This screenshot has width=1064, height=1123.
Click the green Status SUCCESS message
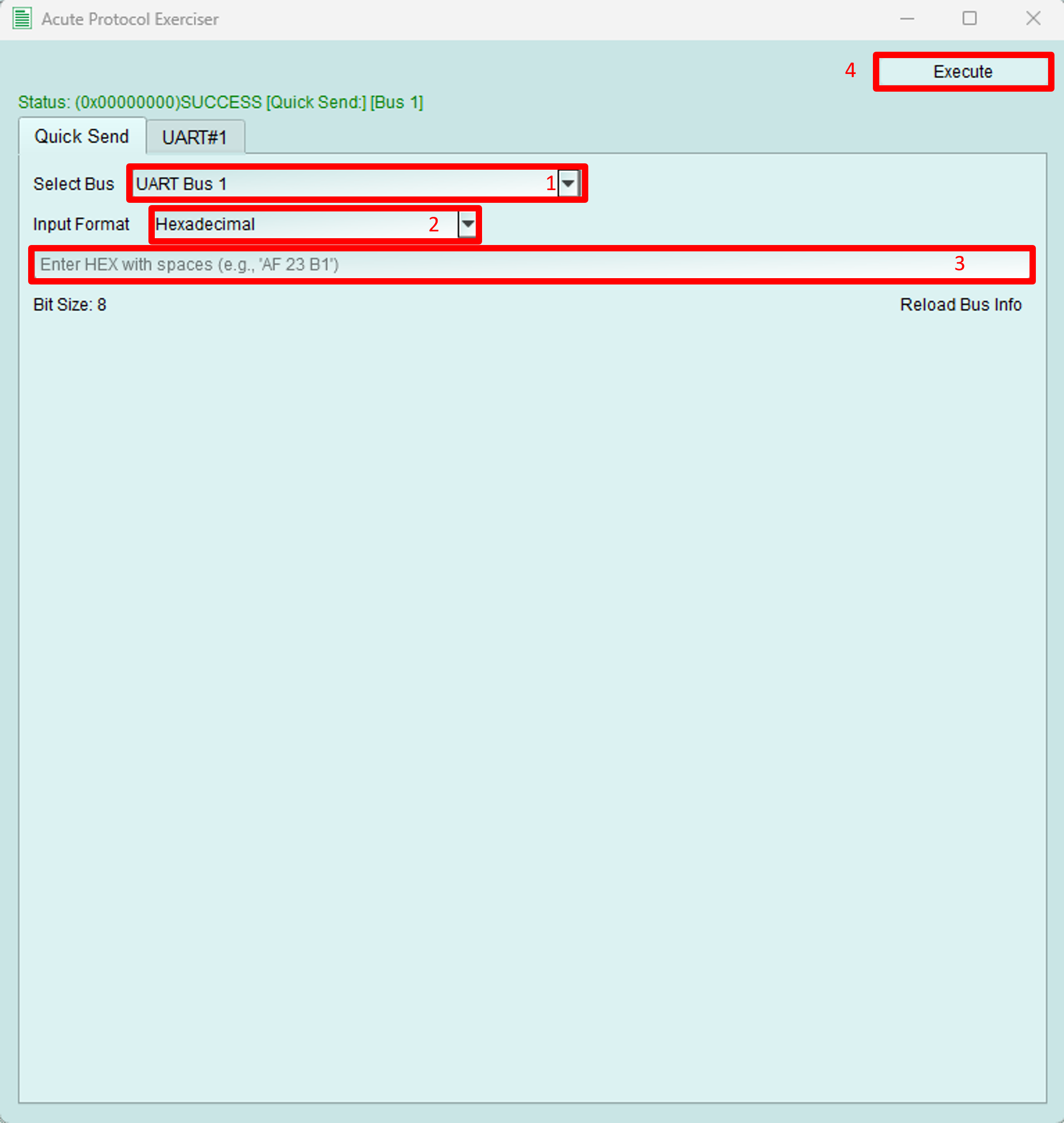[221, 103]
